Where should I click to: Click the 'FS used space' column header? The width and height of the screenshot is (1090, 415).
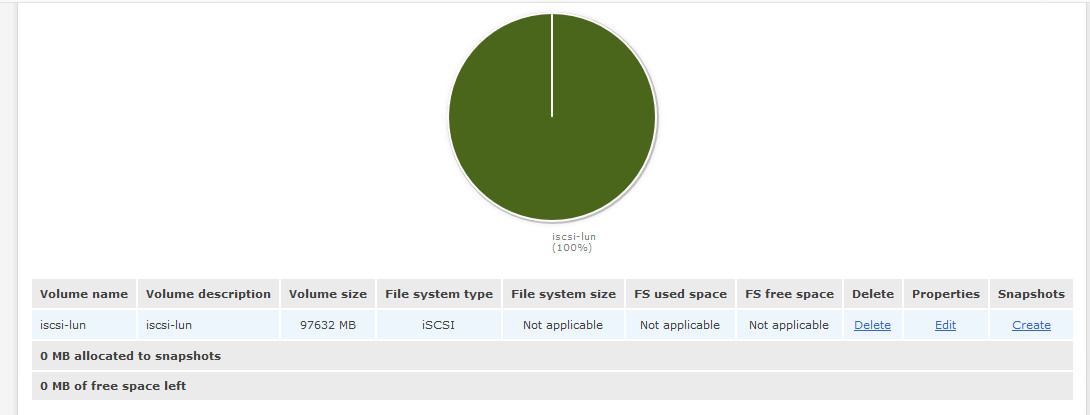click(x=681, y=294)
